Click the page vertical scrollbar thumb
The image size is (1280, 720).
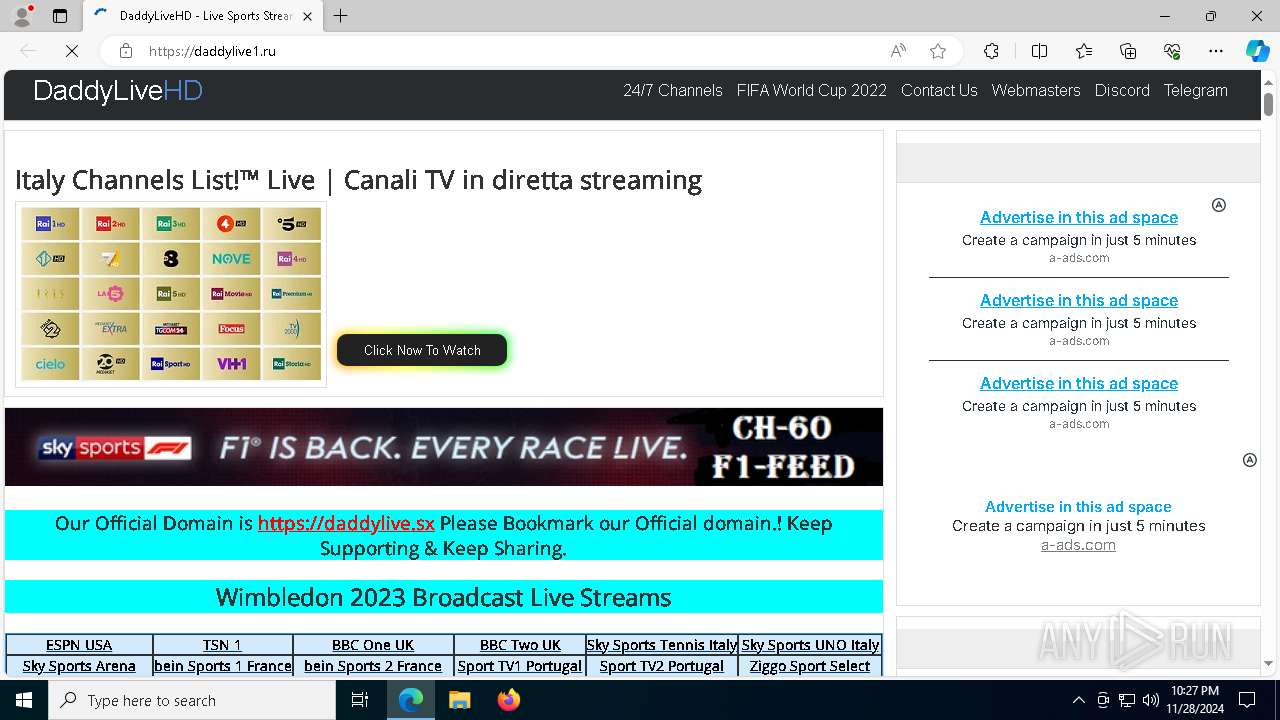click(x=1268, y=104)
